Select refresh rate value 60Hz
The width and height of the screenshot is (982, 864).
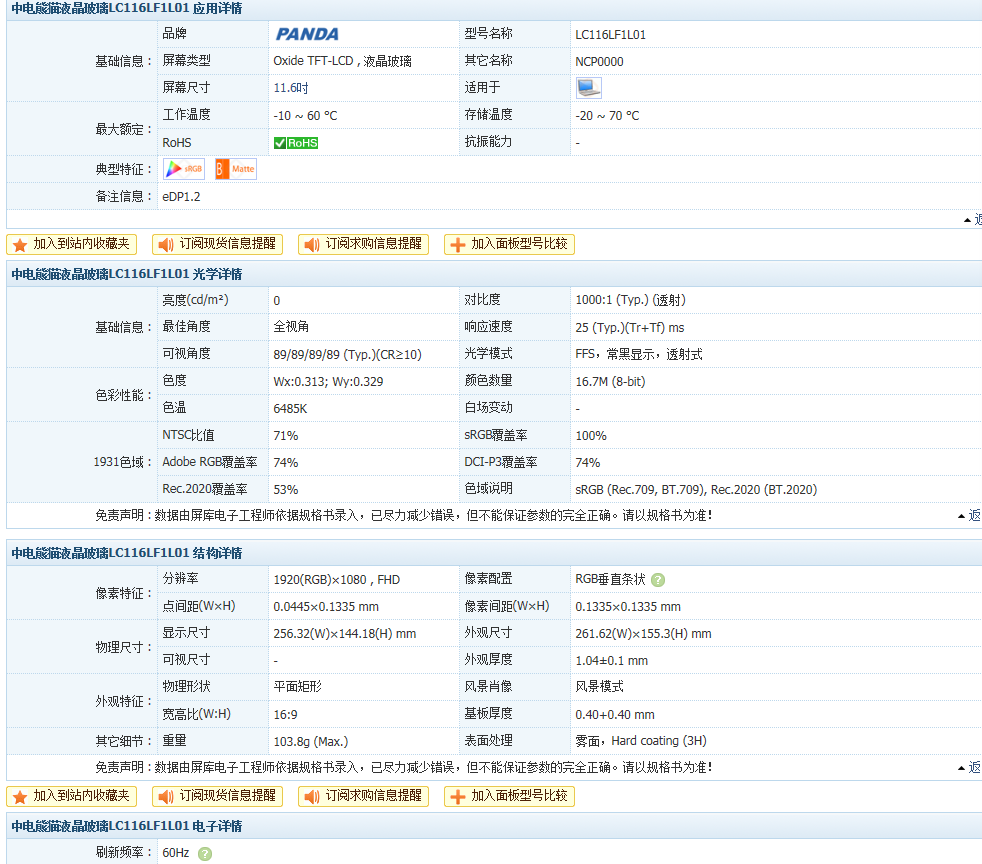point(175,853)
